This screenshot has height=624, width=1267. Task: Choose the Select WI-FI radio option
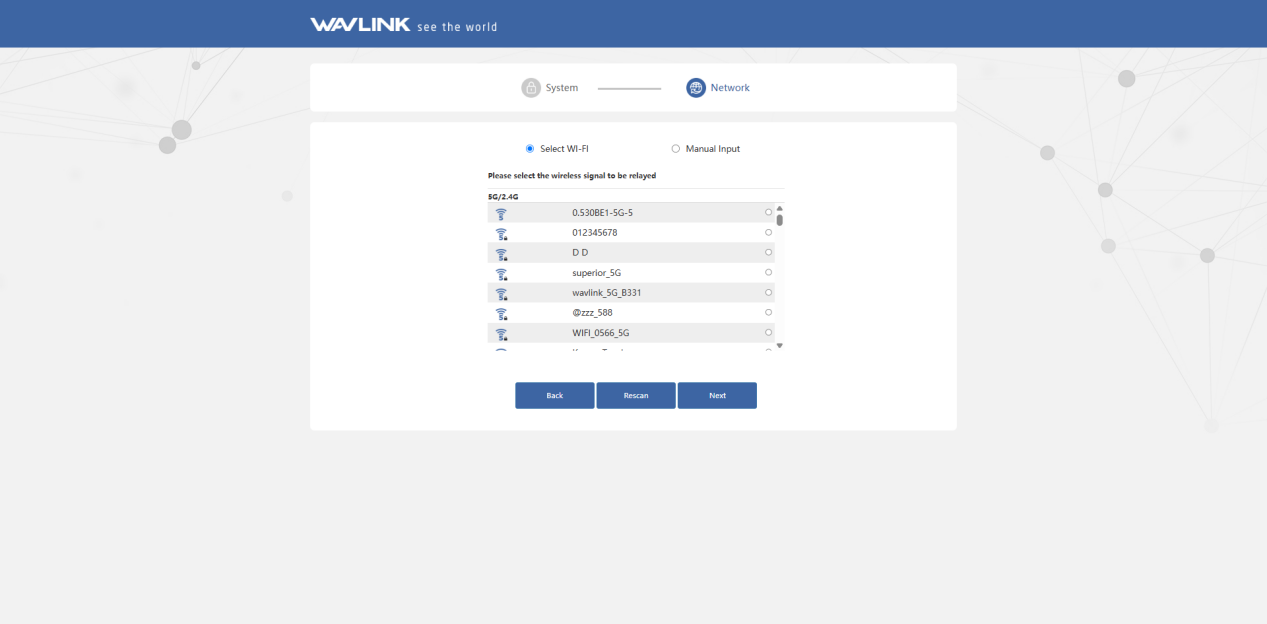pyautogui.click(x=530, y=149)
